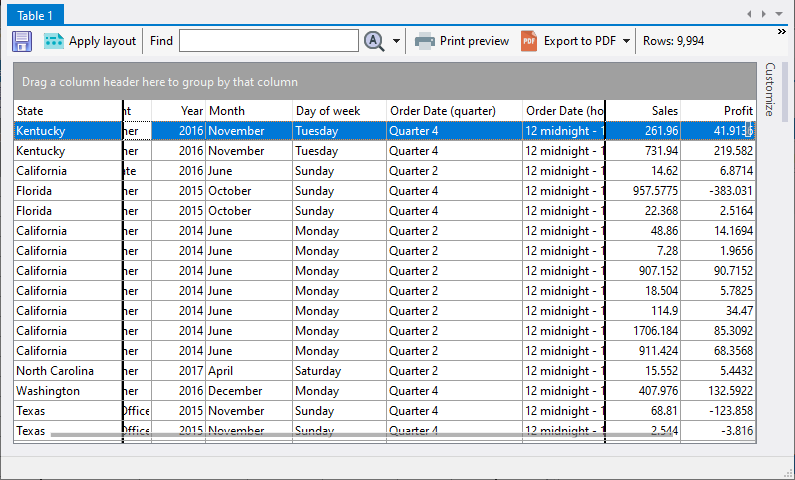Click the horizontal scrollbar at the grid bottom
This screenshot has height=480, width=795.
pyautogui.click(x=300, y=435)
